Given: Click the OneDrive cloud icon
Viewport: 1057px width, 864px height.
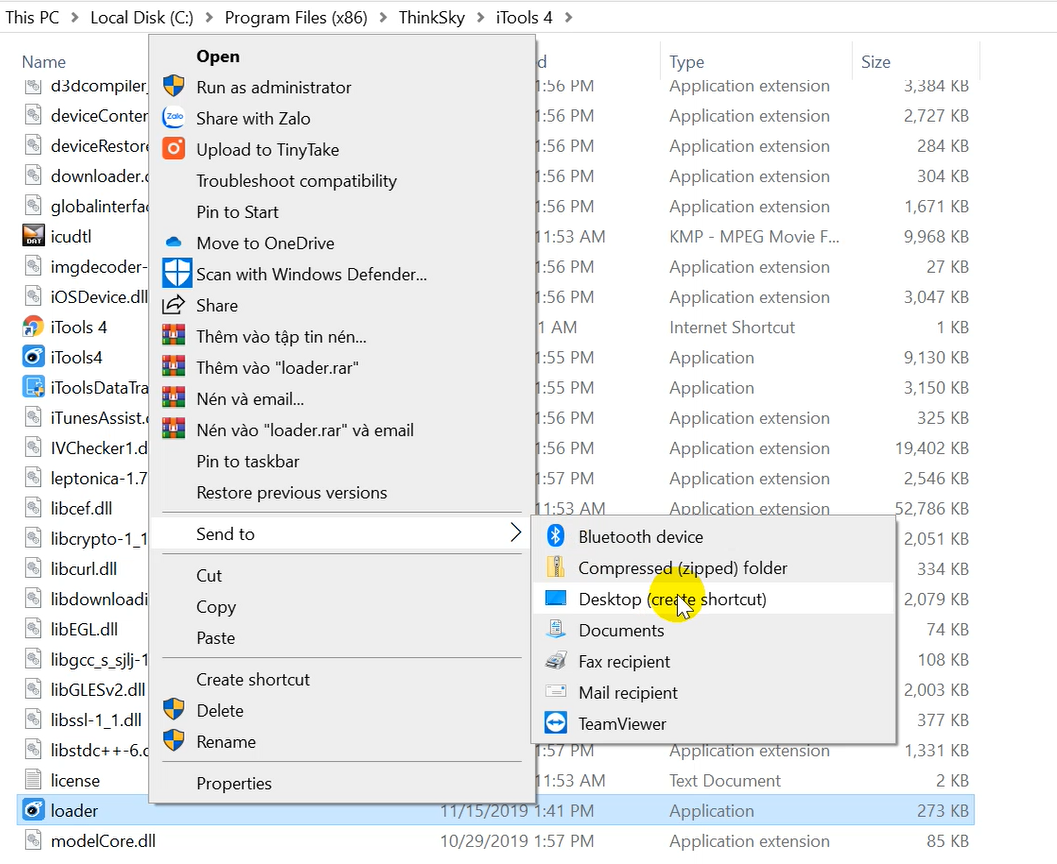Looking at the screenshot, I should click(174, 243).
